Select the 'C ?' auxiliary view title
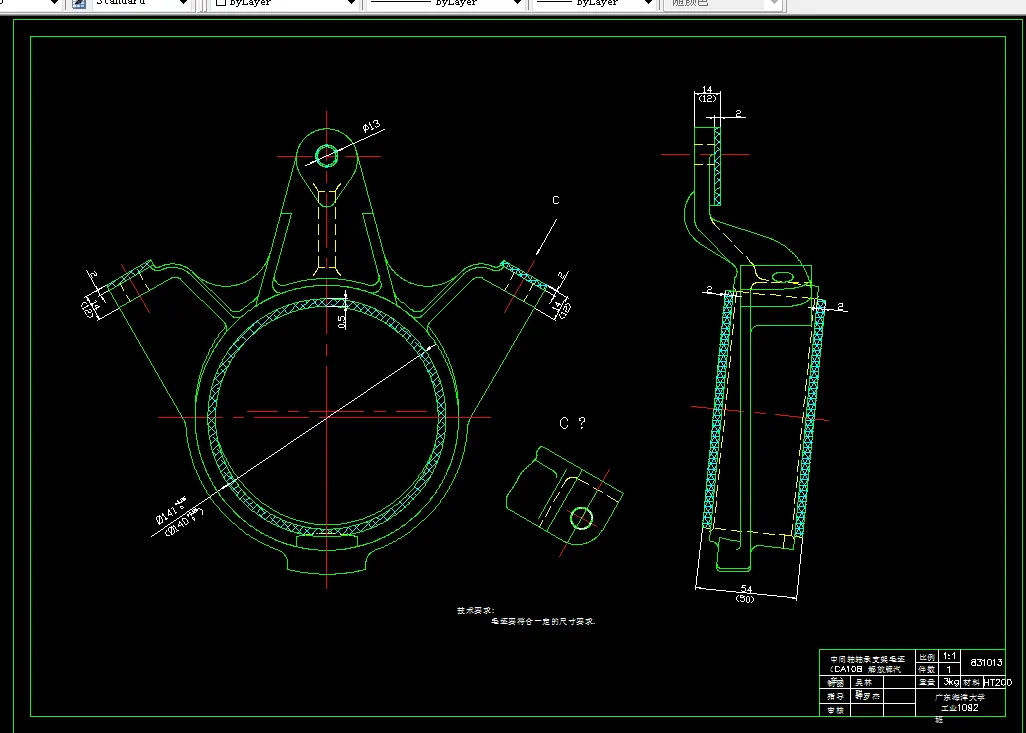This screenshot has width=1026, height=733. pyautogui.click(x=573, y=423)
